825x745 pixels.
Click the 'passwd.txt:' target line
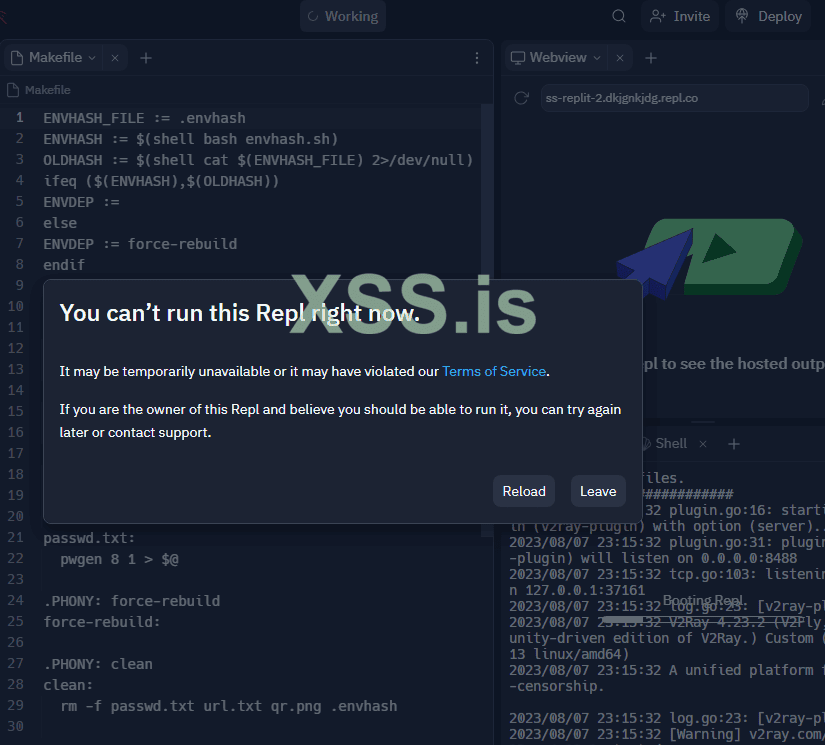tap(89, 538)
